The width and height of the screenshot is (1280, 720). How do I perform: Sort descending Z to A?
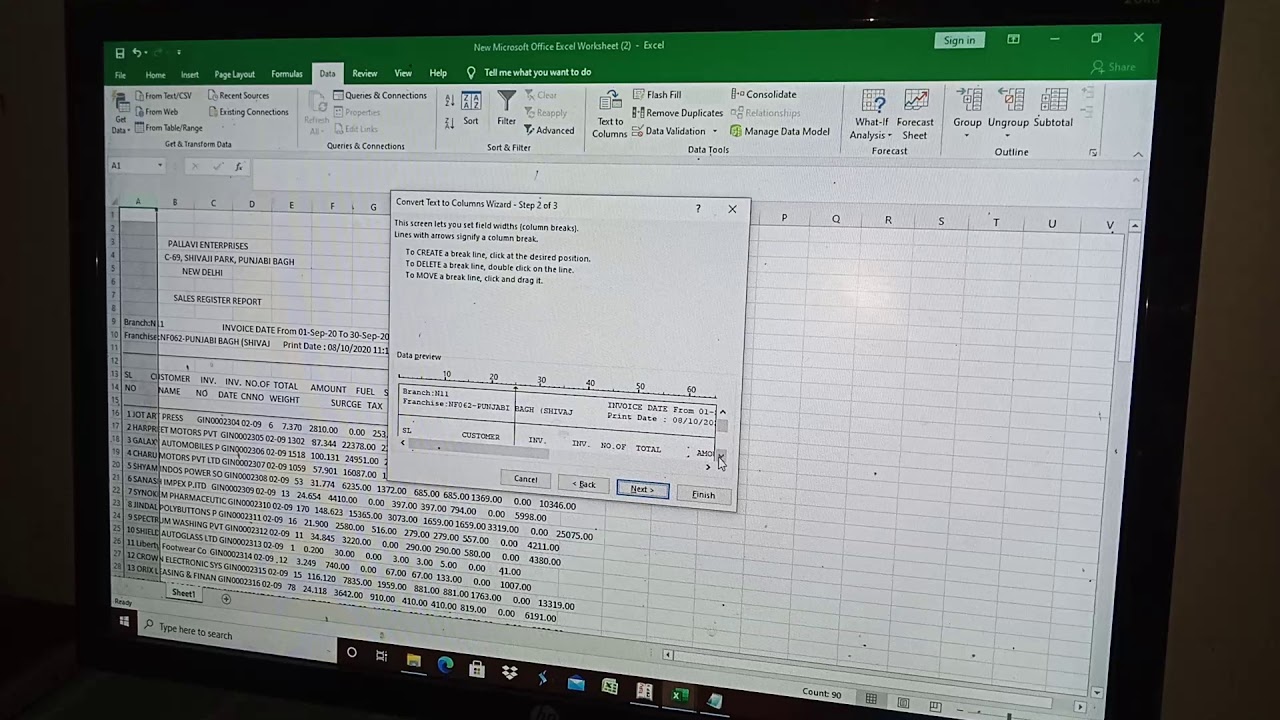[x=450, y=122]
